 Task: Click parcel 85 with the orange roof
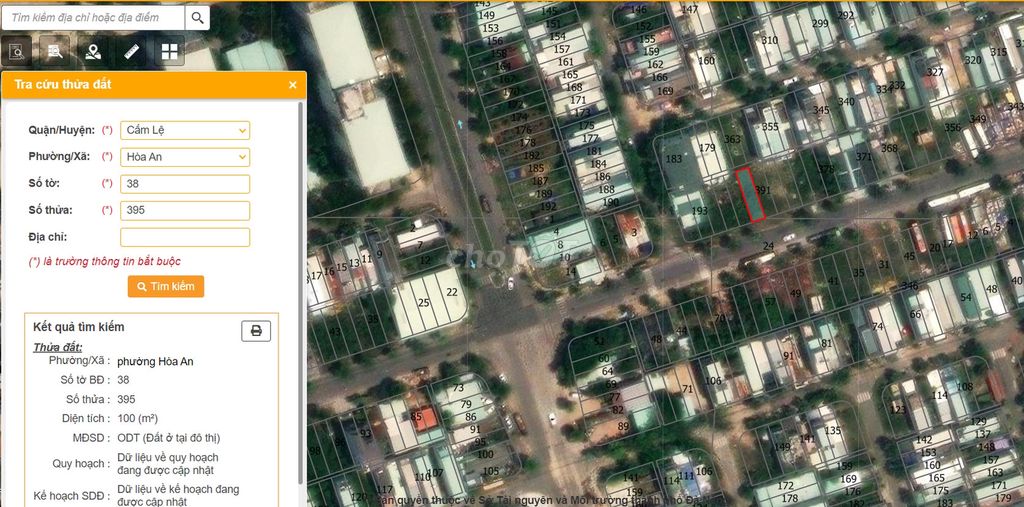[x=416, y=416]
